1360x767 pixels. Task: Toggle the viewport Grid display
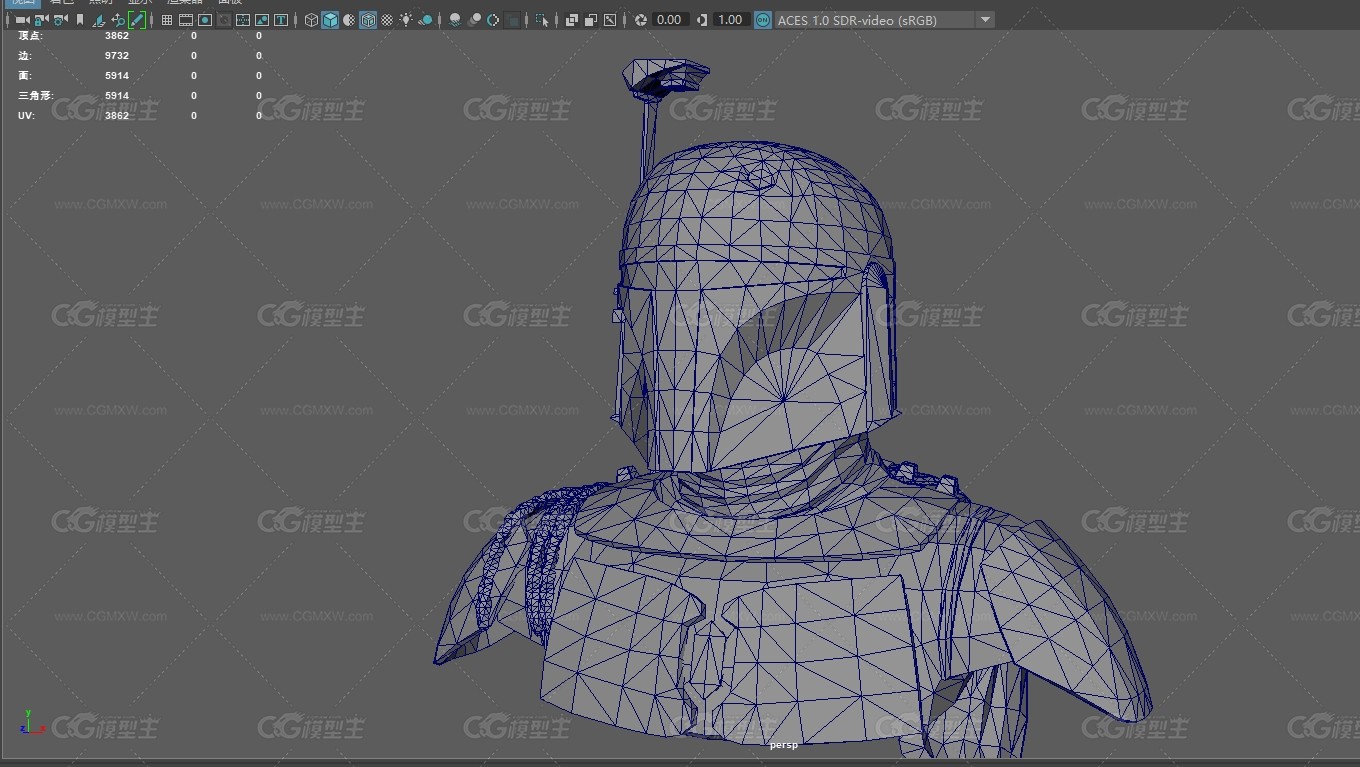tap(167, 20)
